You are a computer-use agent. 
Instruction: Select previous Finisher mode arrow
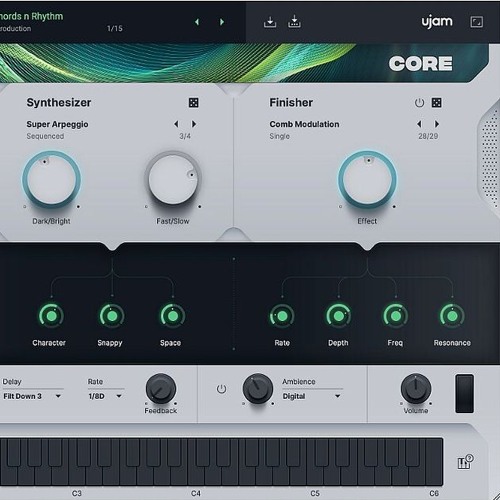point(419,124)
